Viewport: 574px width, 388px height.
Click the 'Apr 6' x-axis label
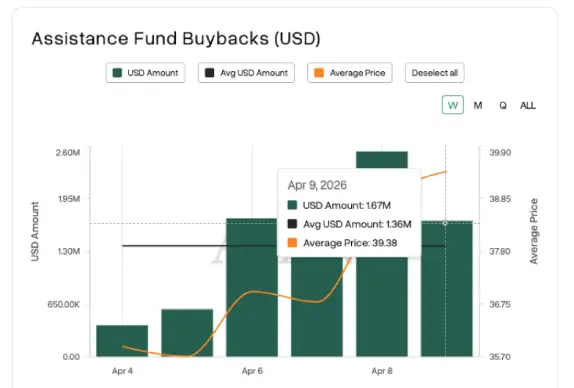coord(252,371)
